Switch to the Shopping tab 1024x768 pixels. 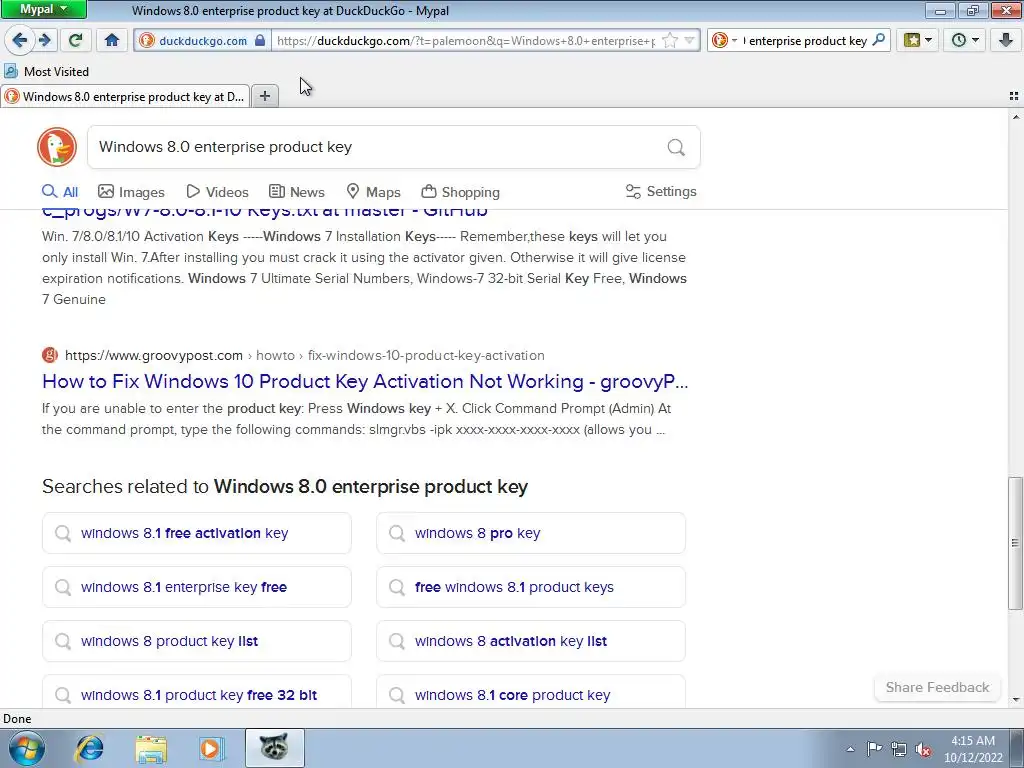(x=460, y=192)
